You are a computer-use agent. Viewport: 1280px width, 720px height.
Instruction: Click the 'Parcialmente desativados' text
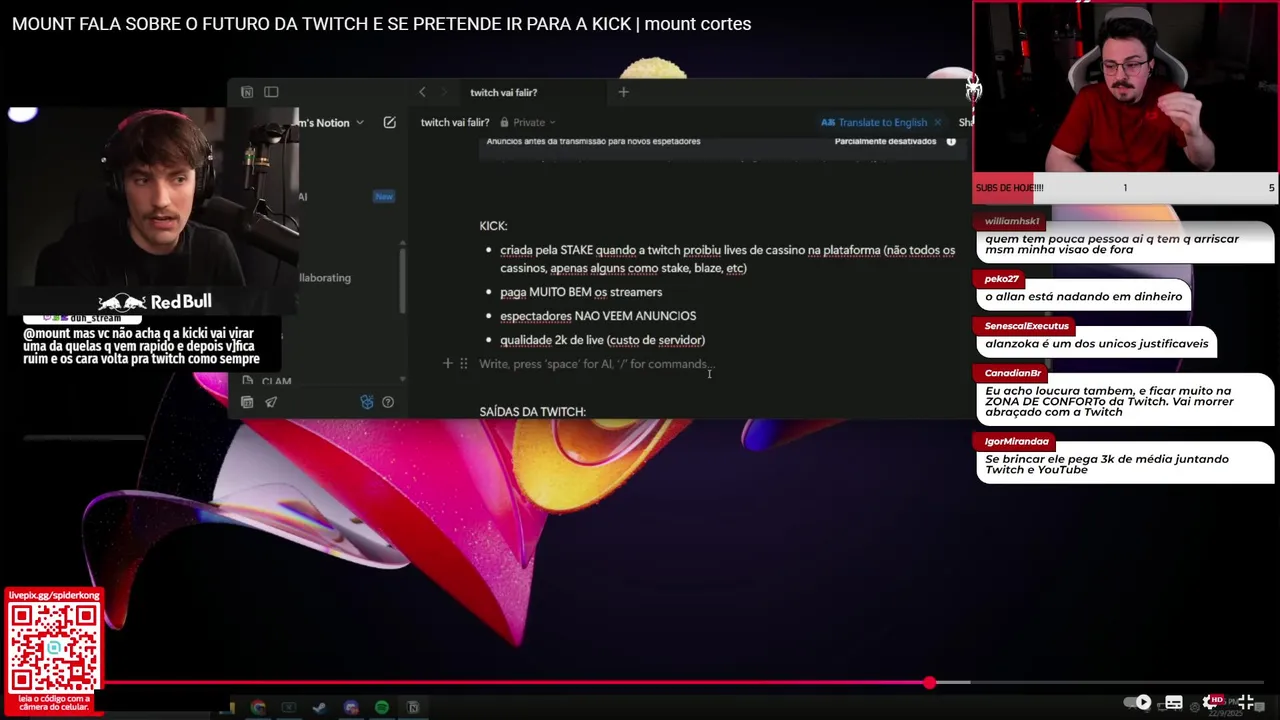[x=886, y=141]
